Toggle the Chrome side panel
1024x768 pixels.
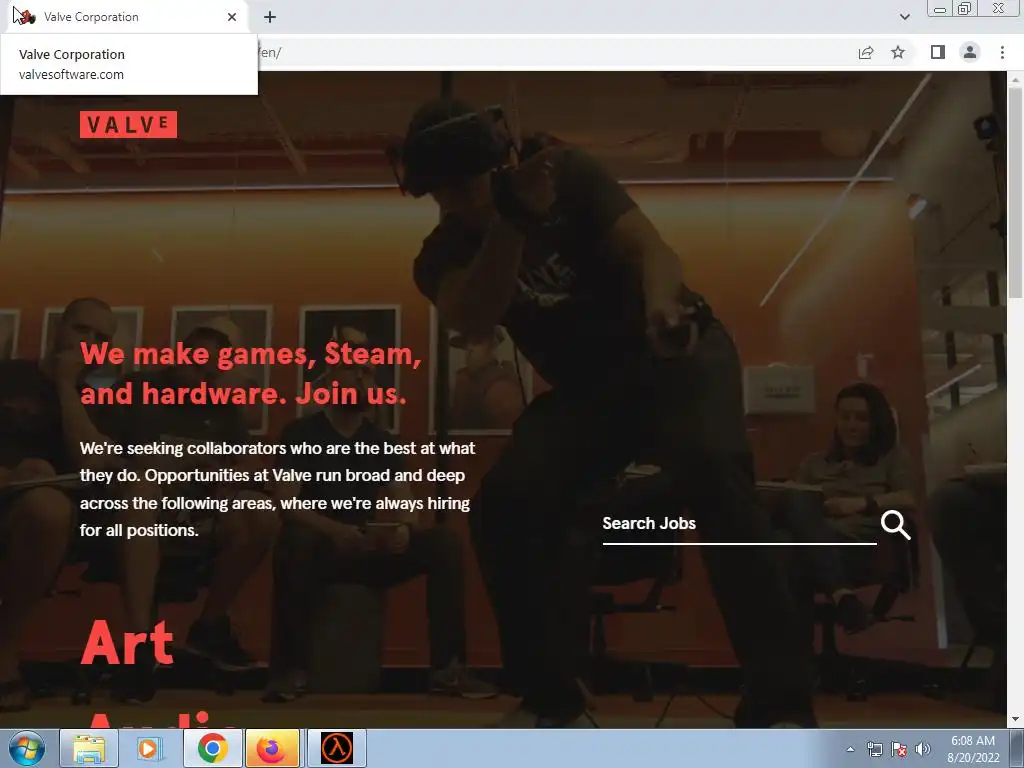(938, 52)
